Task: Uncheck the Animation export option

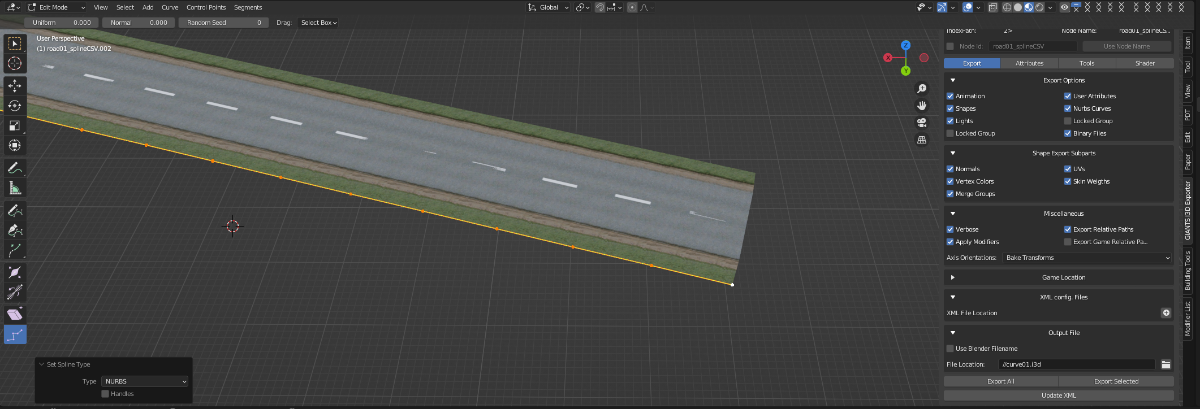Action: (951, 96)
